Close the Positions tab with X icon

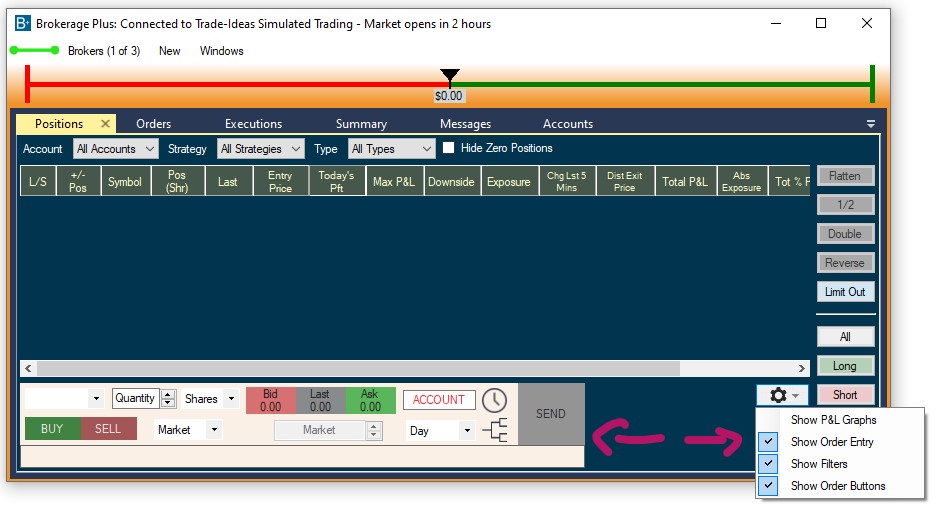tap(105, 124)
